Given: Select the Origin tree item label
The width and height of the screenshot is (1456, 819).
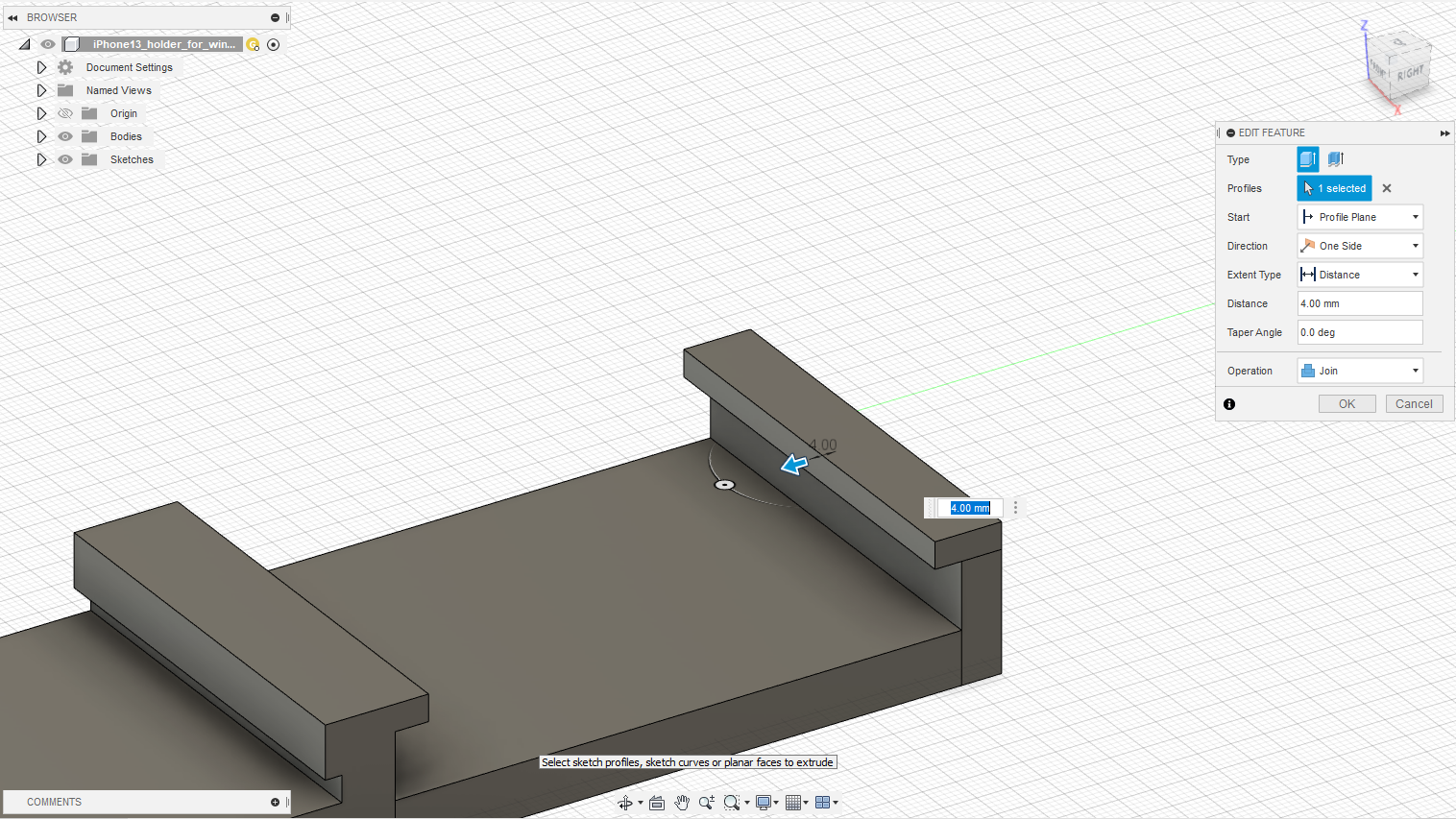Looking at the screenshot, I should (124, 113).
